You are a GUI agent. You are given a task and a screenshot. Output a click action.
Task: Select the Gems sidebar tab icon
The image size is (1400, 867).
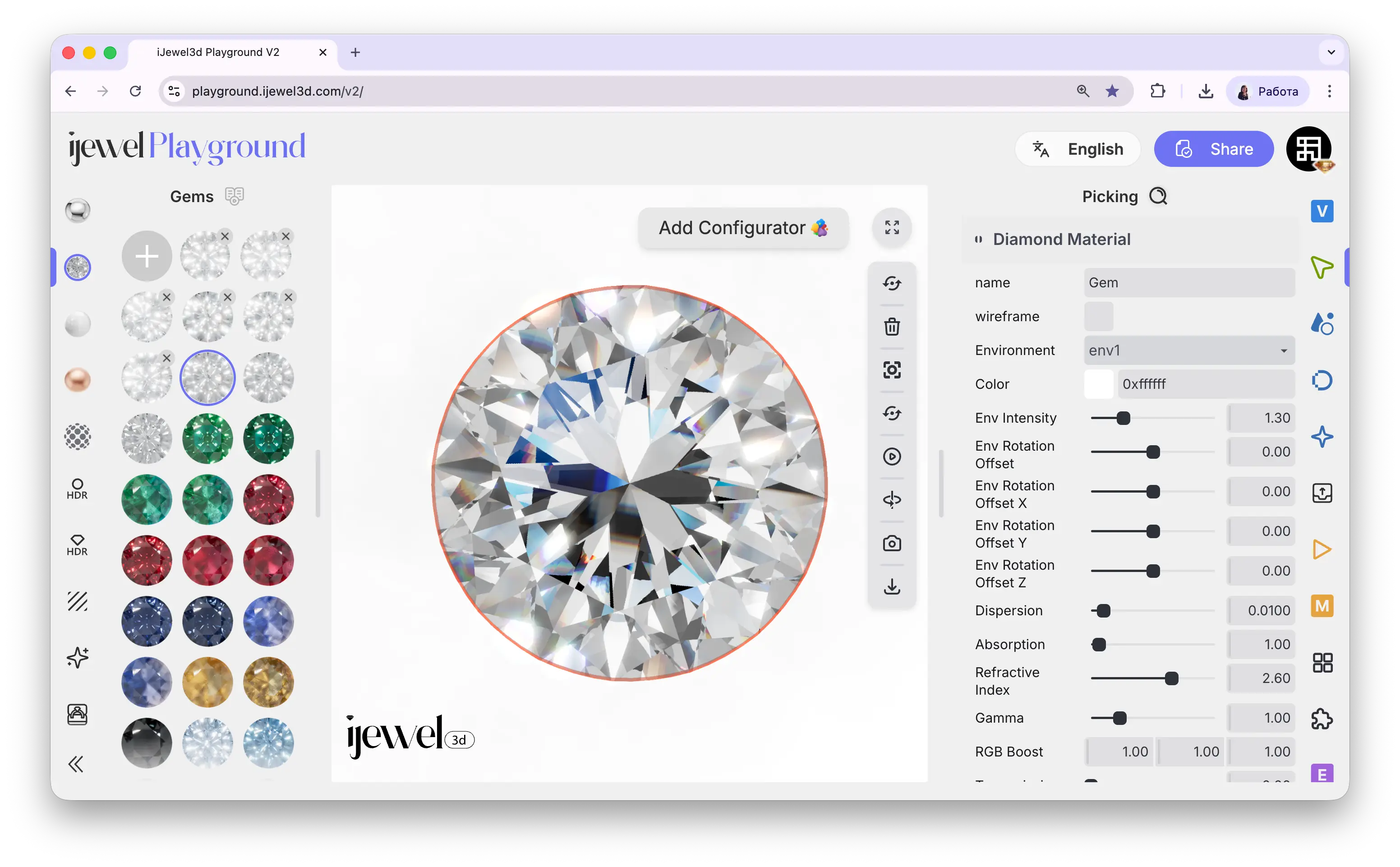[x=78, y=267]
